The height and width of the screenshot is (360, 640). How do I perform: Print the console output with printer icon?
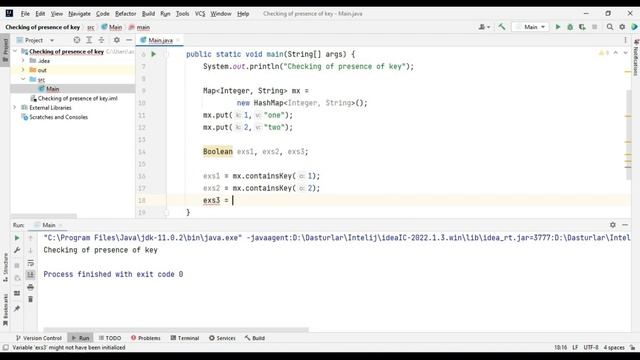[x=31, y=287]
